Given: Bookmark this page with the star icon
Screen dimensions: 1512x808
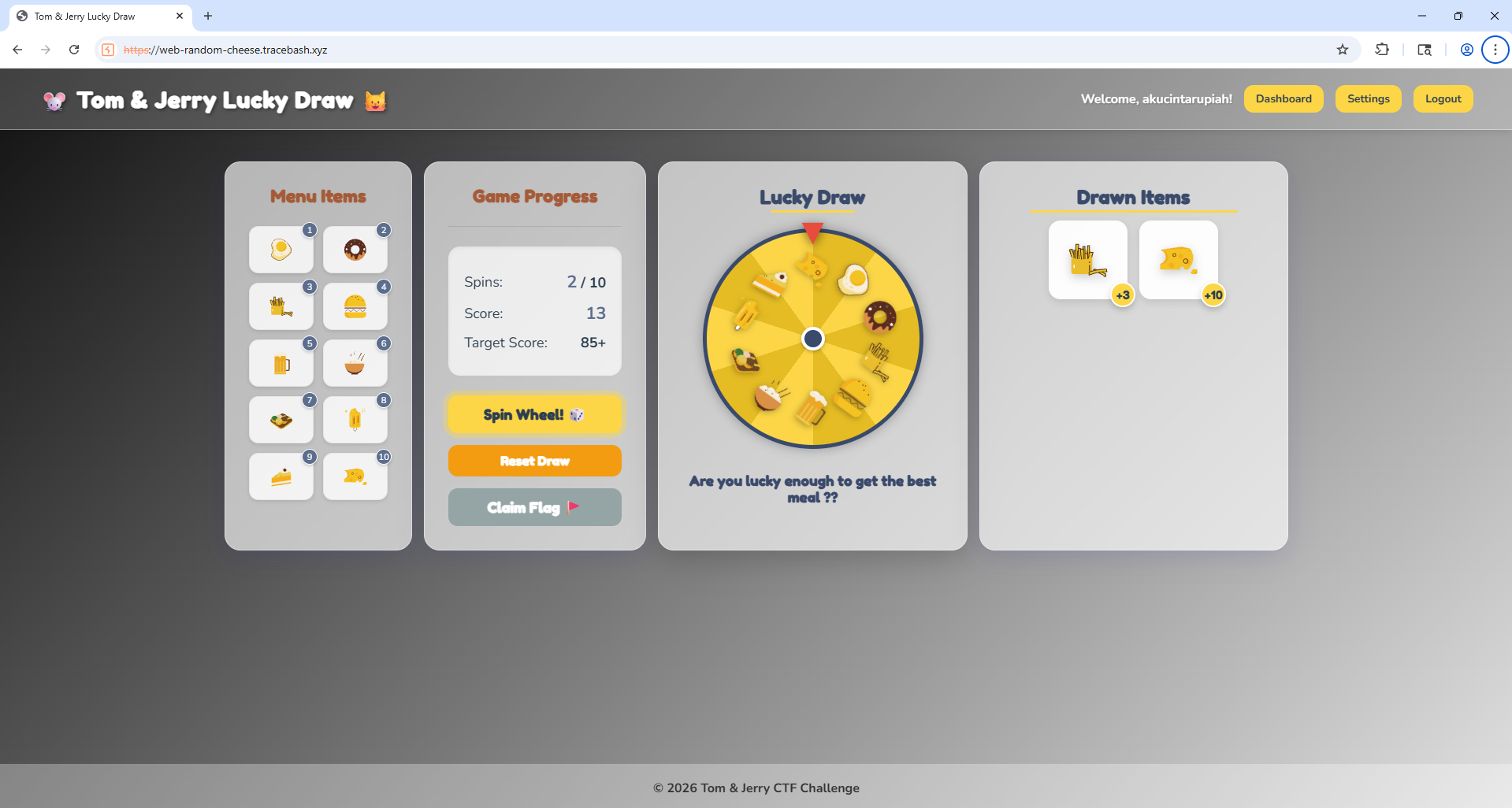Looking at the screenshot, I should click(x=1343, y=50).
